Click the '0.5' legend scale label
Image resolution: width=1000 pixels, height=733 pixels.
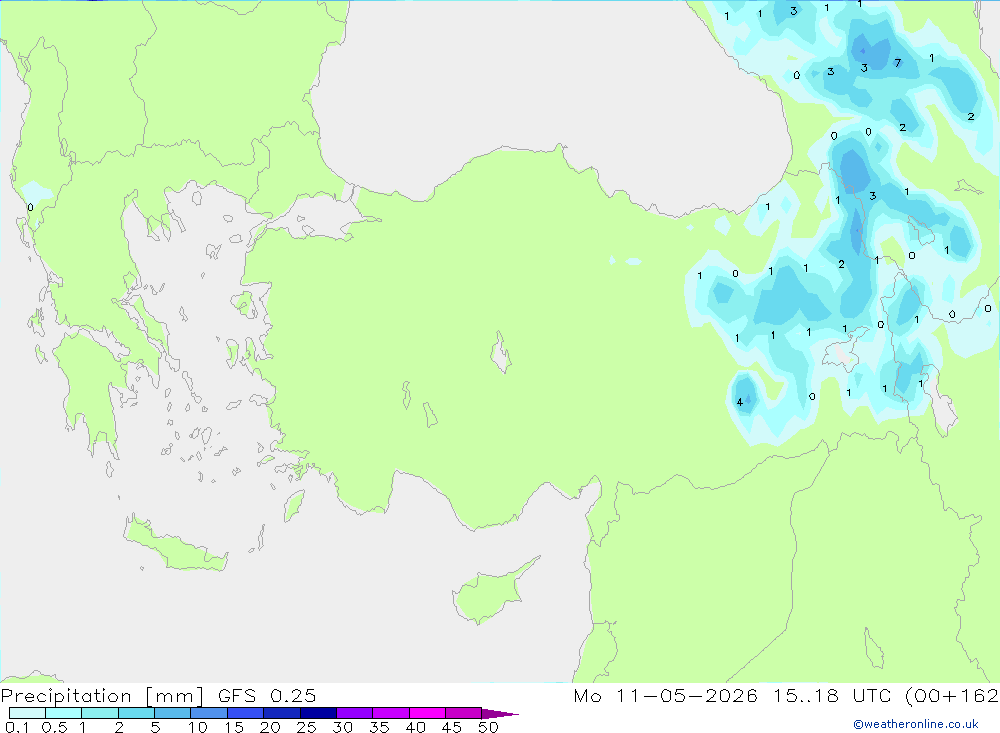coord(54,727)
